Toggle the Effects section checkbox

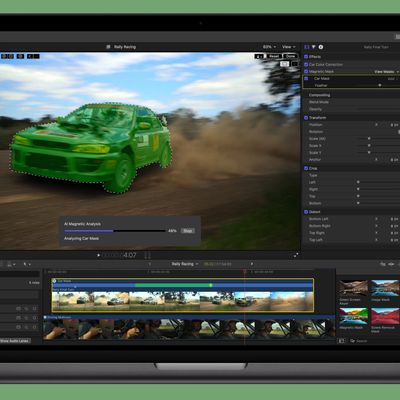pyautogui.click(x=306, y=57)
